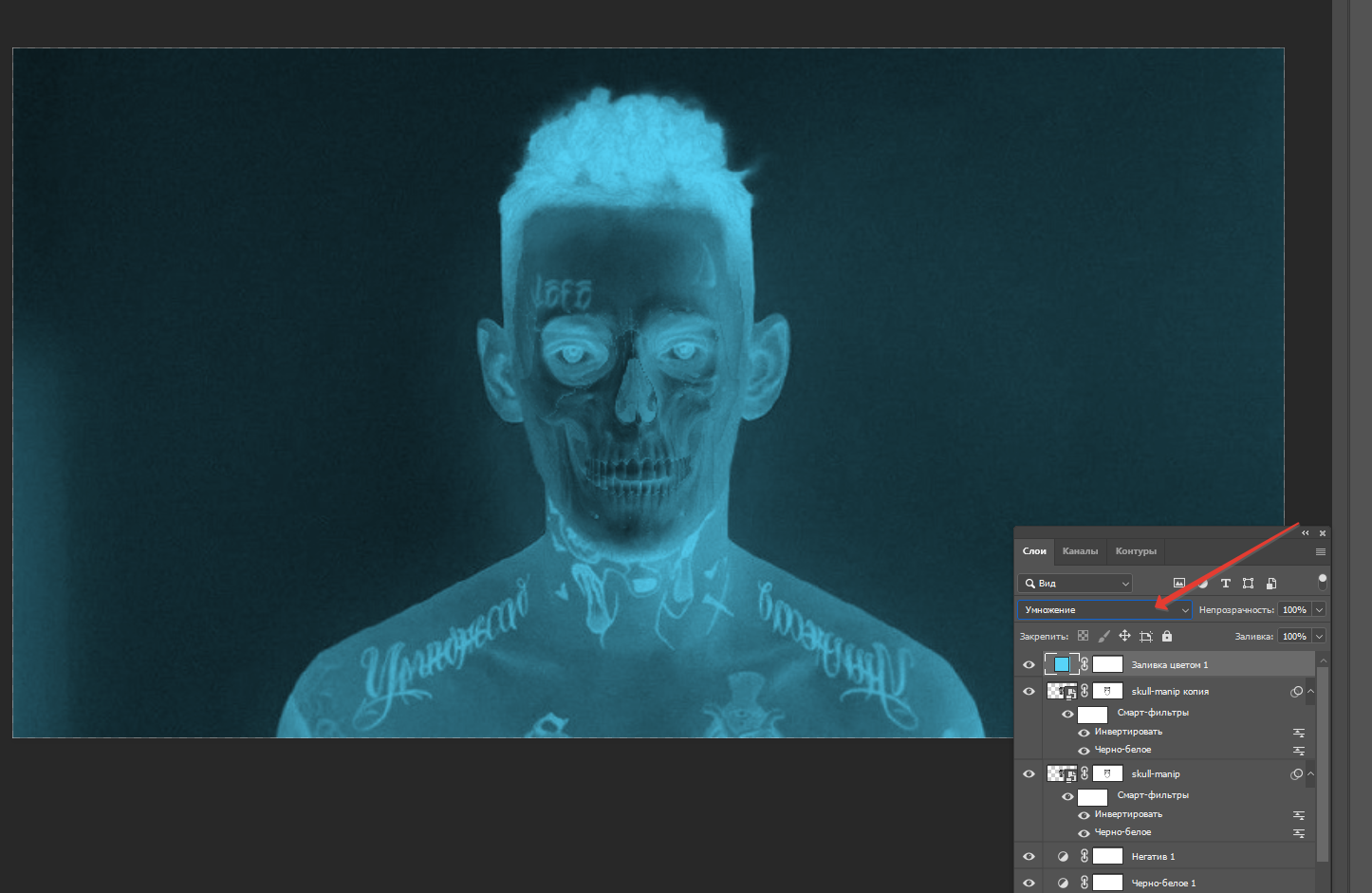
Task: Click the Заливка 100% value field
Action: click(x=1294, y=636)
